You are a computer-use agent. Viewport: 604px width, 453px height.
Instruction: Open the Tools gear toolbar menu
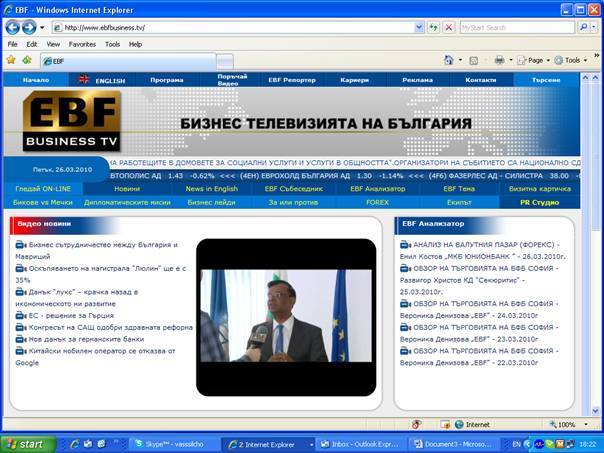tap(570, 60)
